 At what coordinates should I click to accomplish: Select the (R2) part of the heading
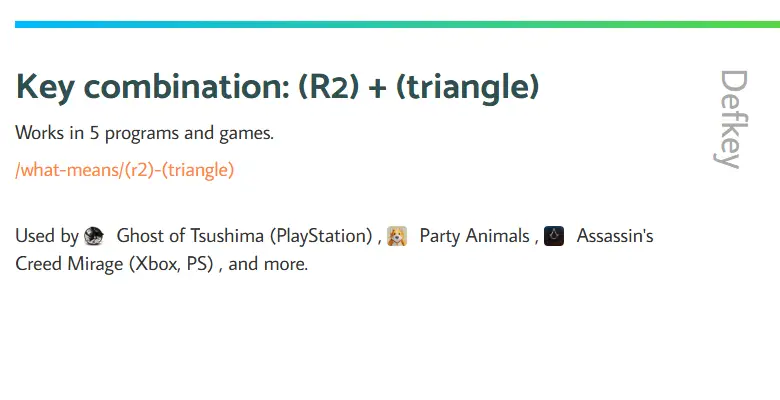coord(328,88)
